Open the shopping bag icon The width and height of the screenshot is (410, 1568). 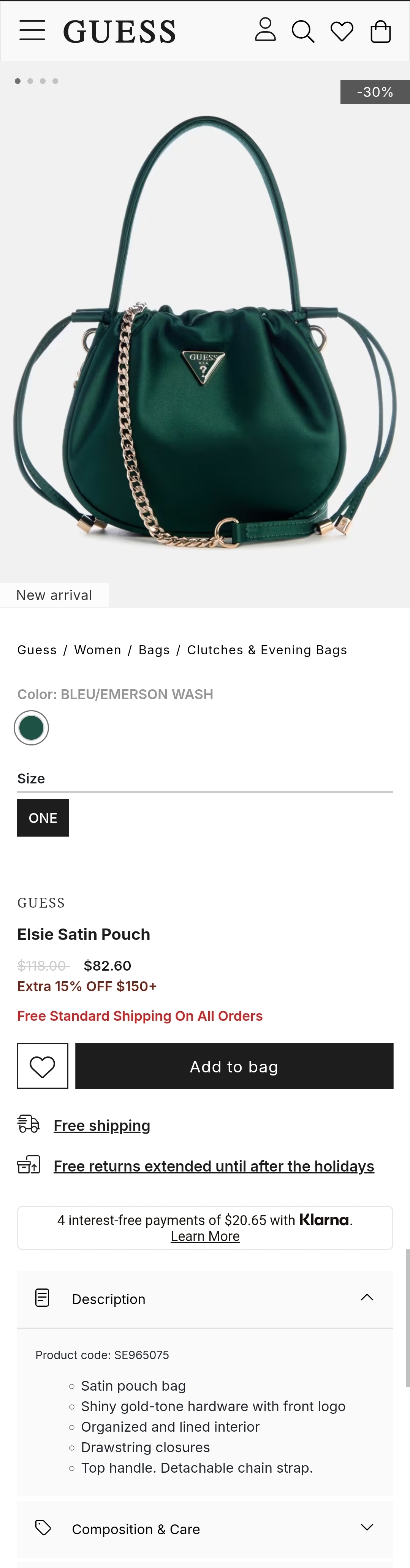pyautogui.click(x=381, y=31)
